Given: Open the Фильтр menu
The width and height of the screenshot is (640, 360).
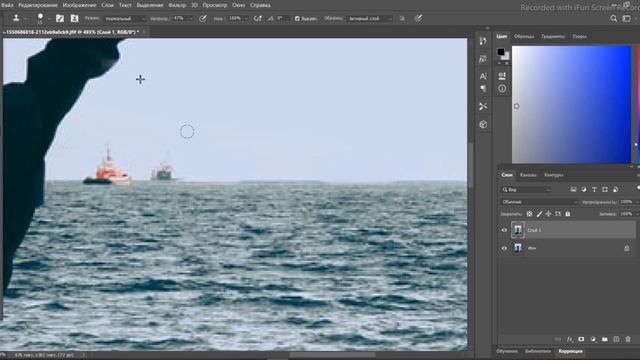Looking at the screenshot, I should coord(177,5).
